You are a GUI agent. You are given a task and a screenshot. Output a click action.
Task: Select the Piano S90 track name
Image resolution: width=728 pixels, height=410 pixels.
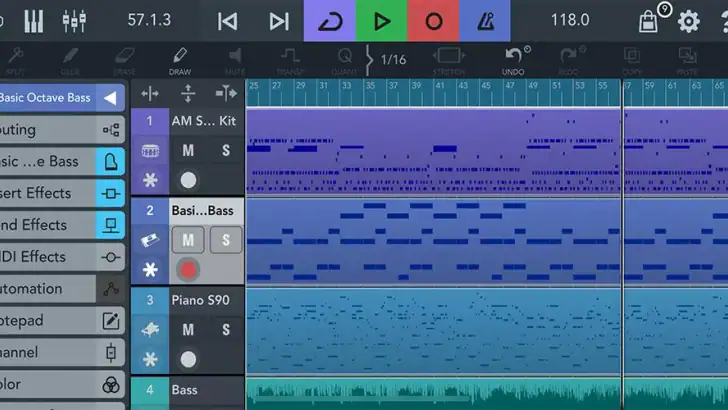(x=201, y=300)
